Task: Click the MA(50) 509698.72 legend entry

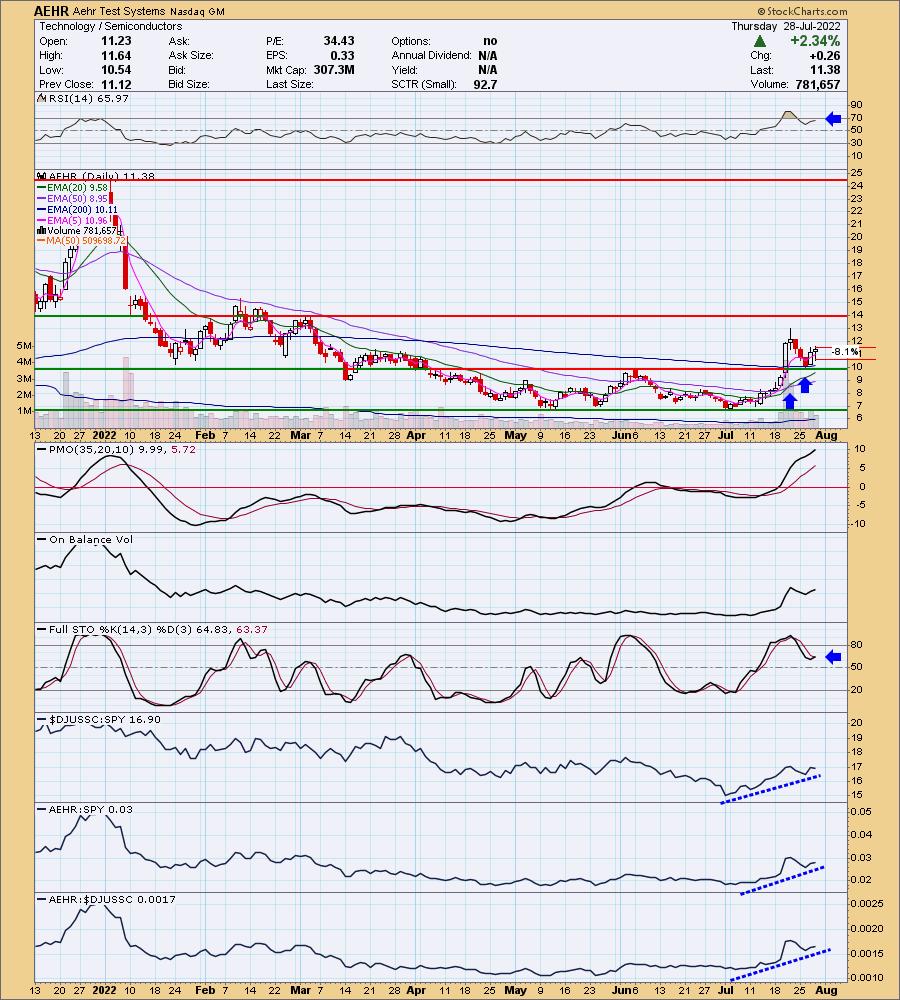Action: point(86,241)
